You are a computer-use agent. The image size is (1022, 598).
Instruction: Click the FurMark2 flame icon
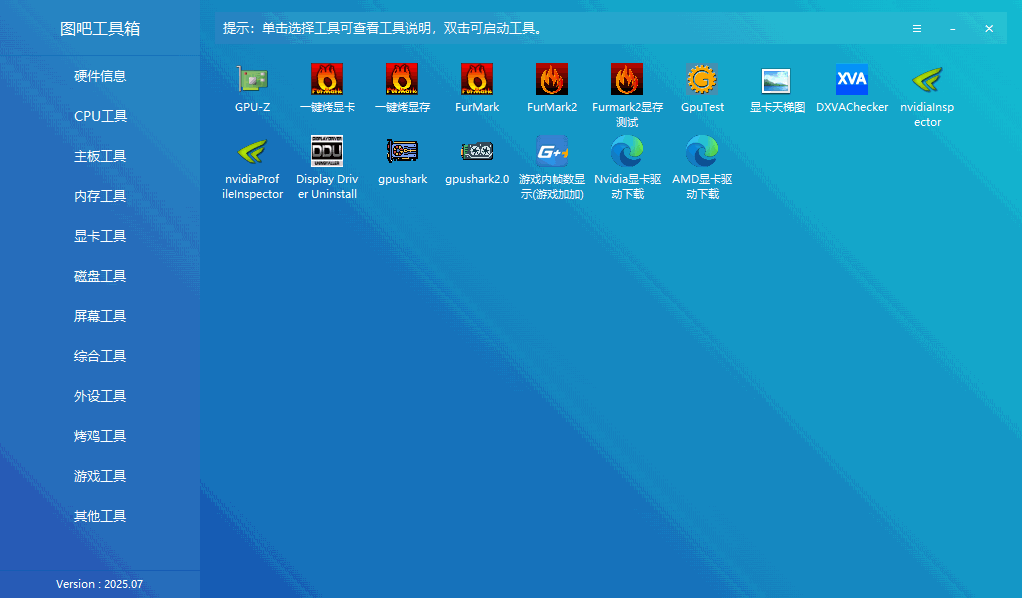click(552, 80)
